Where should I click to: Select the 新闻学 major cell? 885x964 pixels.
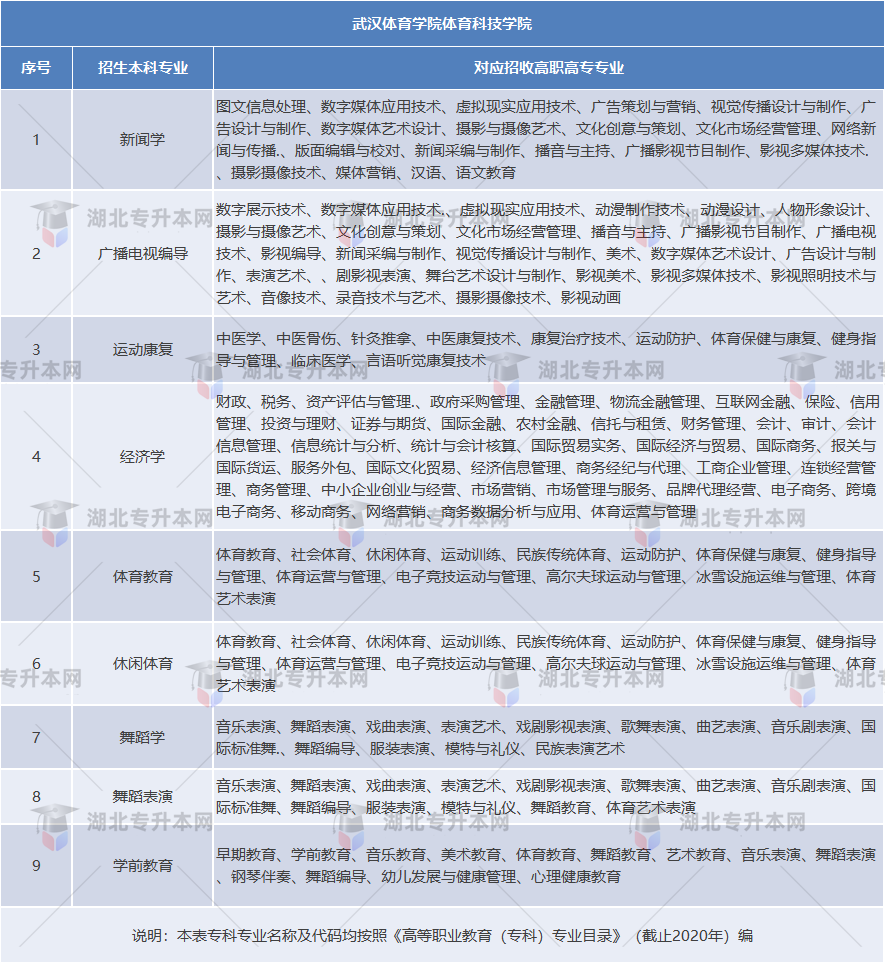click(143, 140)
